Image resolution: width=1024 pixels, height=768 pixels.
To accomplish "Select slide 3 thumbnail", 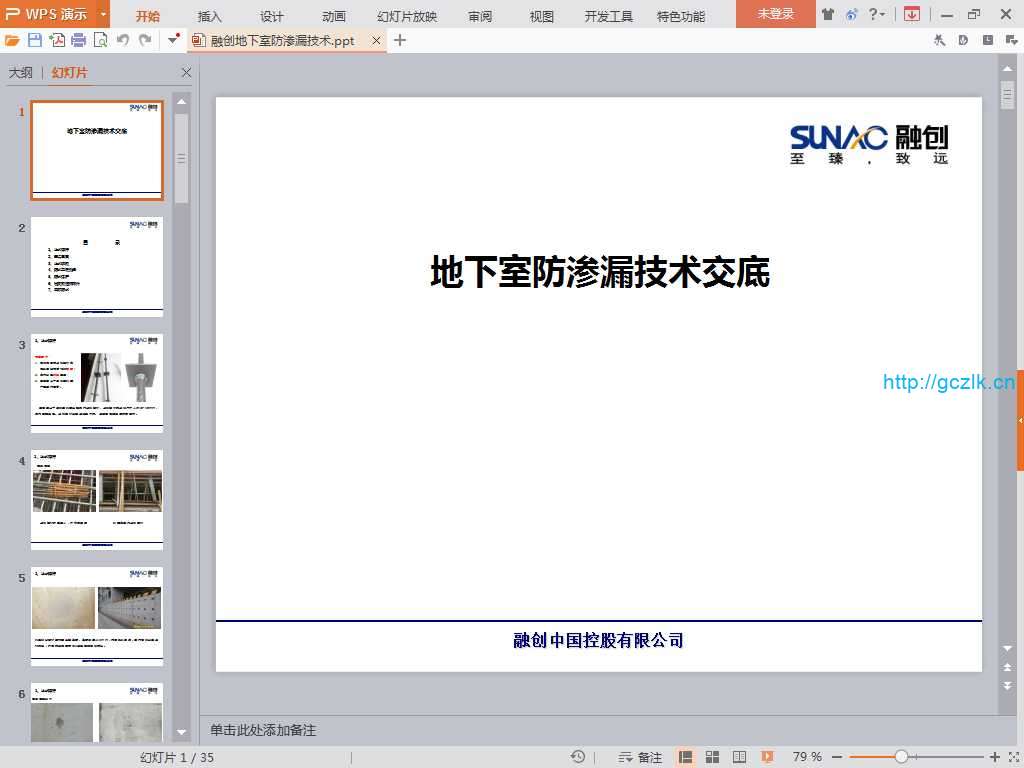I will click(97, 383).
